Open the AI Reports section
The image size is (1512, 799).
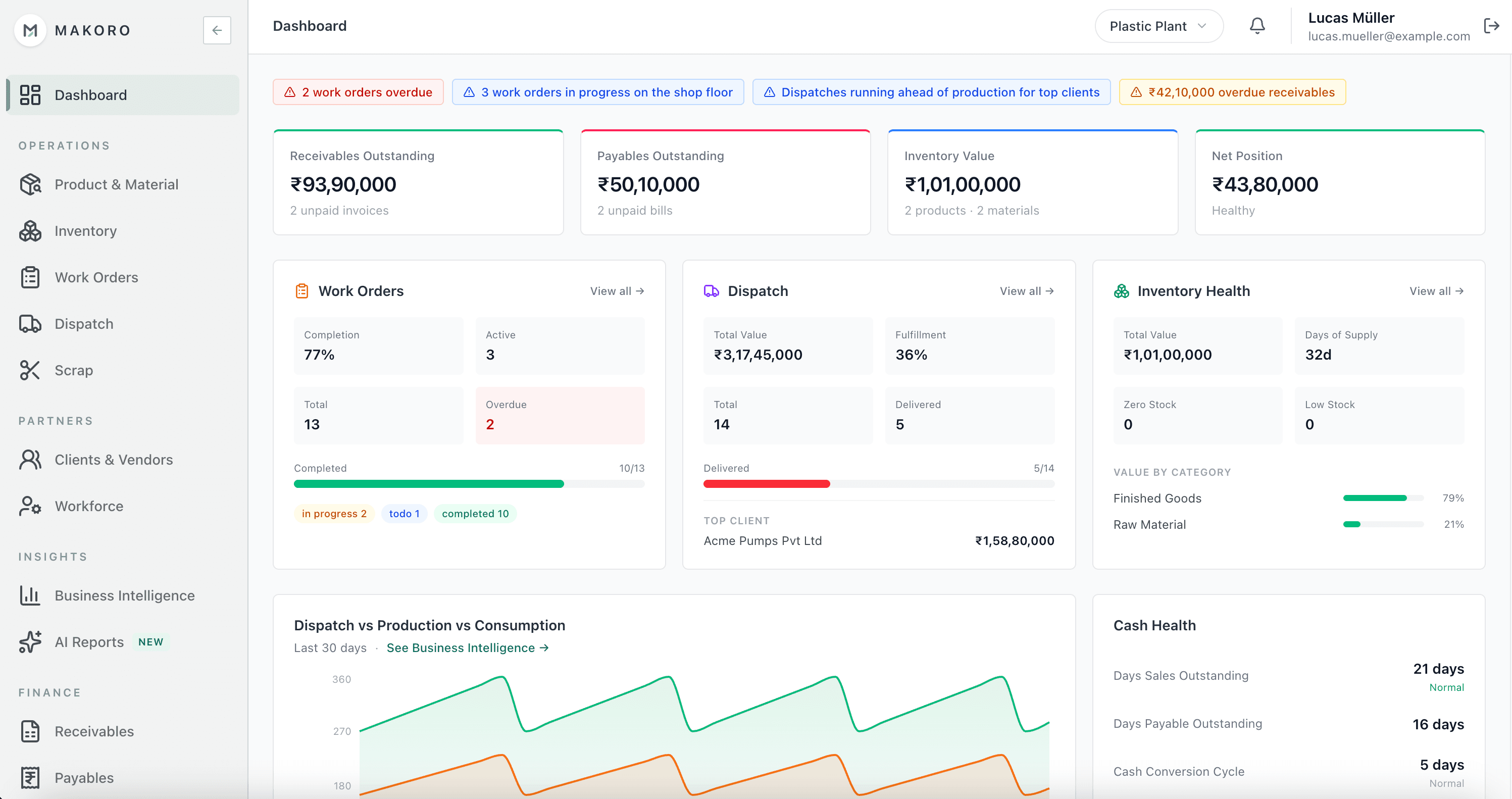pyautogui.click(x=89, y=641)
